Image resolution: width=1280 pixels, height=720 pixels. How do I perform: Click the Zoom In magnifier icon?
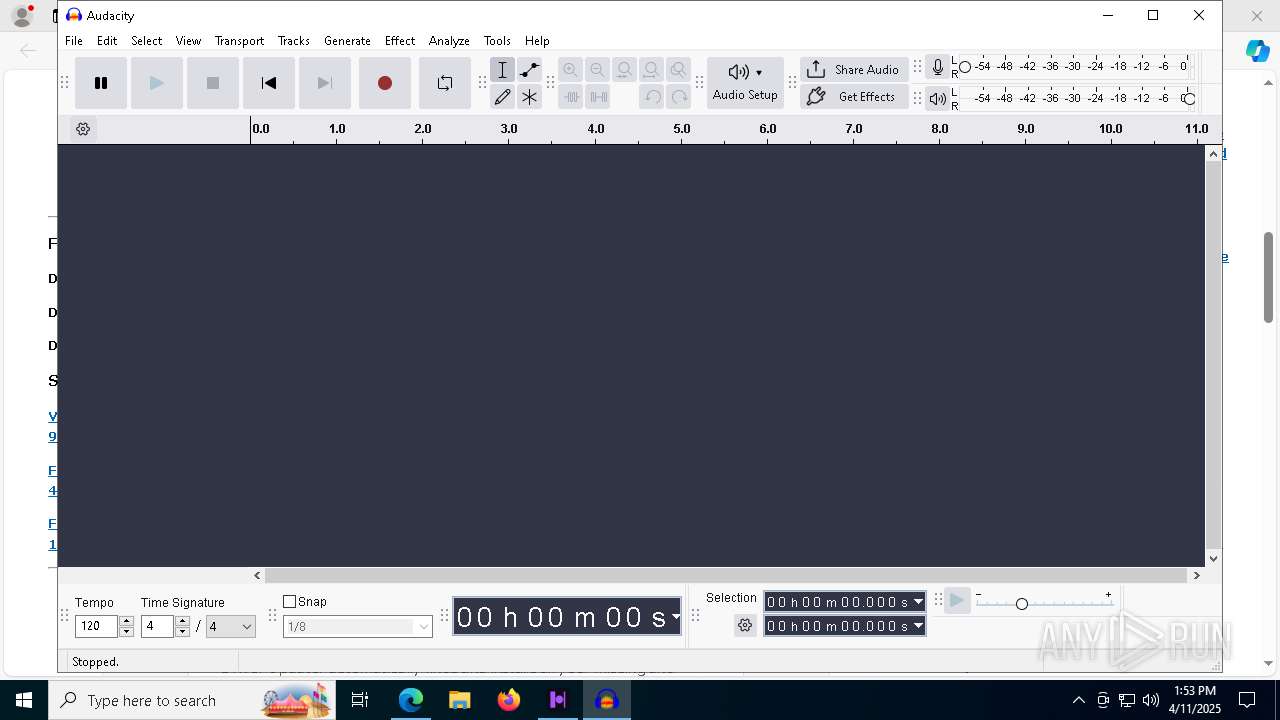(570, 70)
